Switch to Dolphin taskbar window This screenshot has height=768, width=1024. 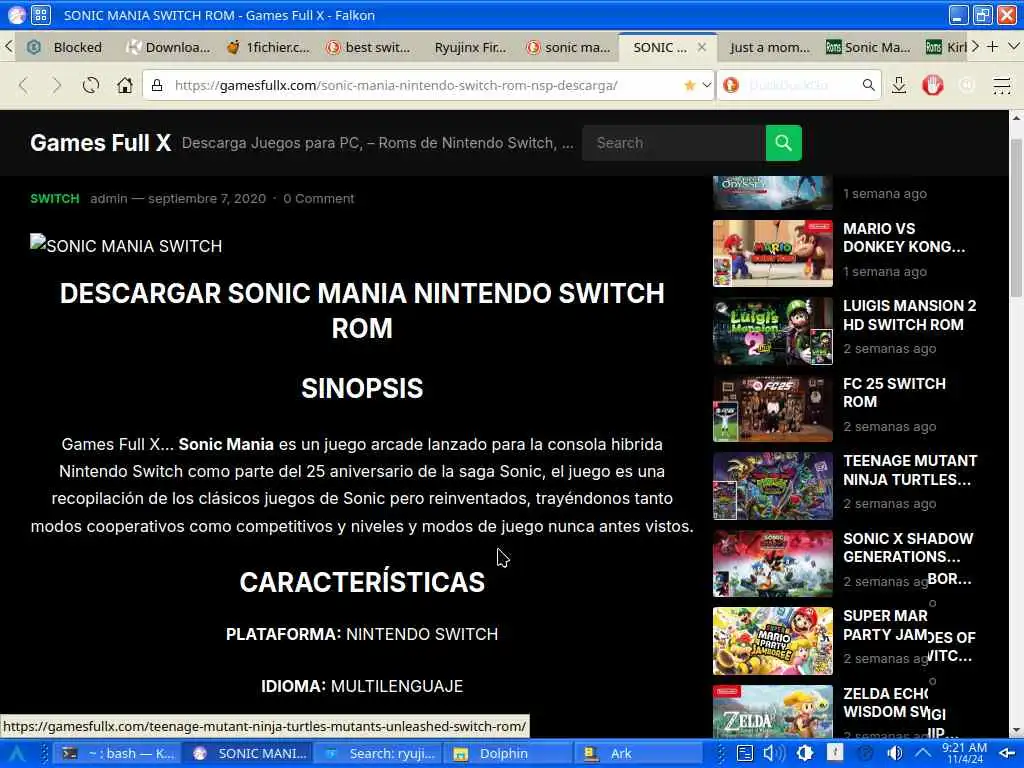point(509,754)
